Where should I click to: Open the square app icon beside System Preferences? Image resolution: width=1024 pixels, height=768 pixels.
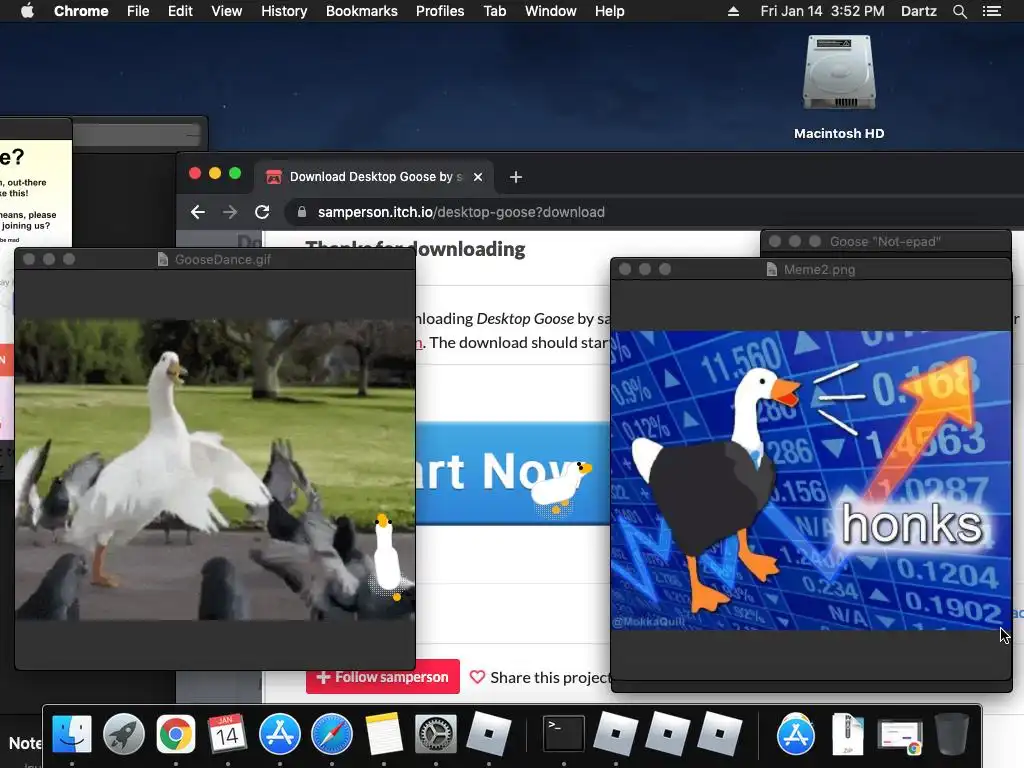(x=488, y=734)
